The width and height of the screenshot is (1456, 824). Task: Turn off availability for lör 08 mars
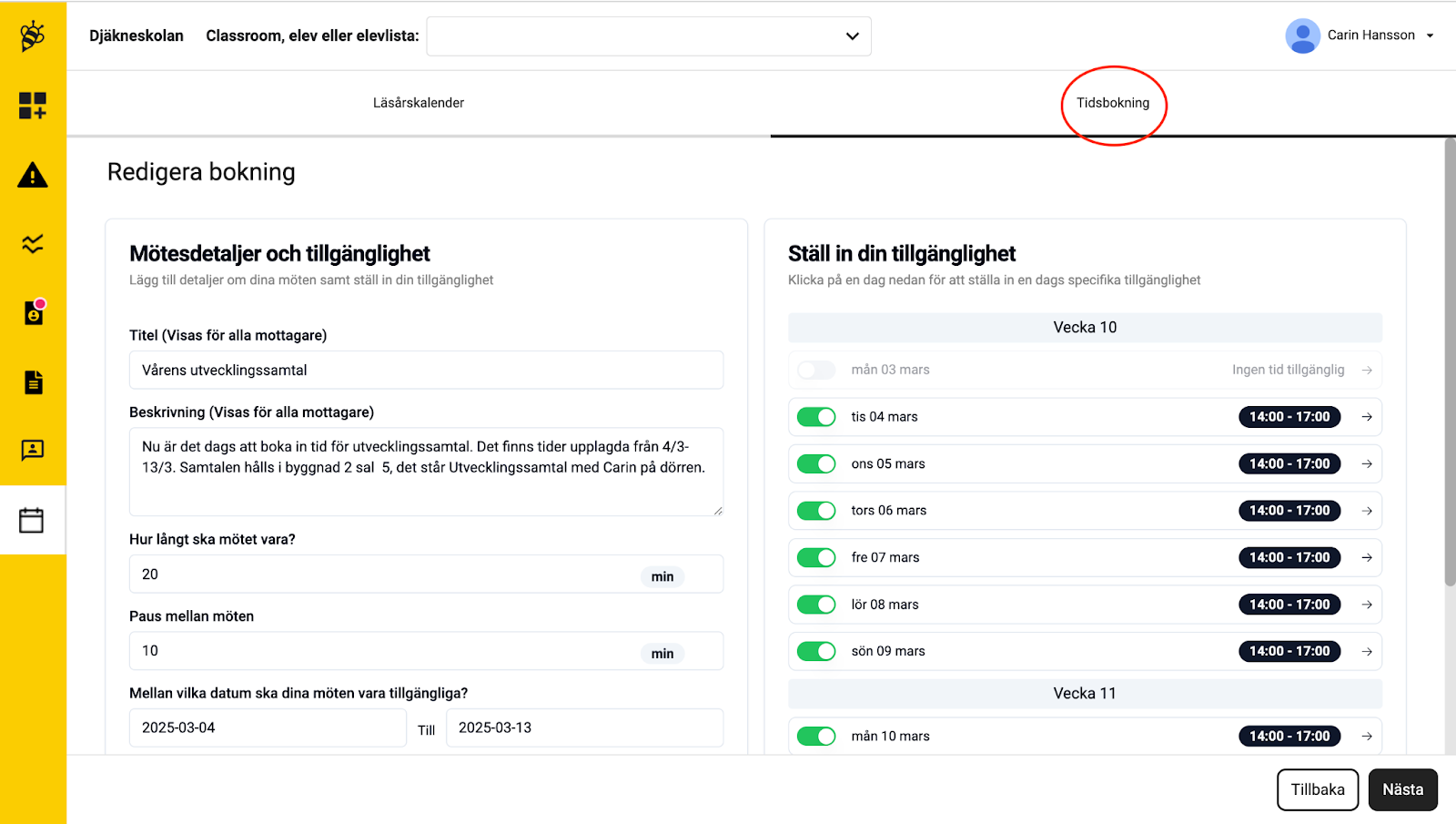[x=816, y=605]
